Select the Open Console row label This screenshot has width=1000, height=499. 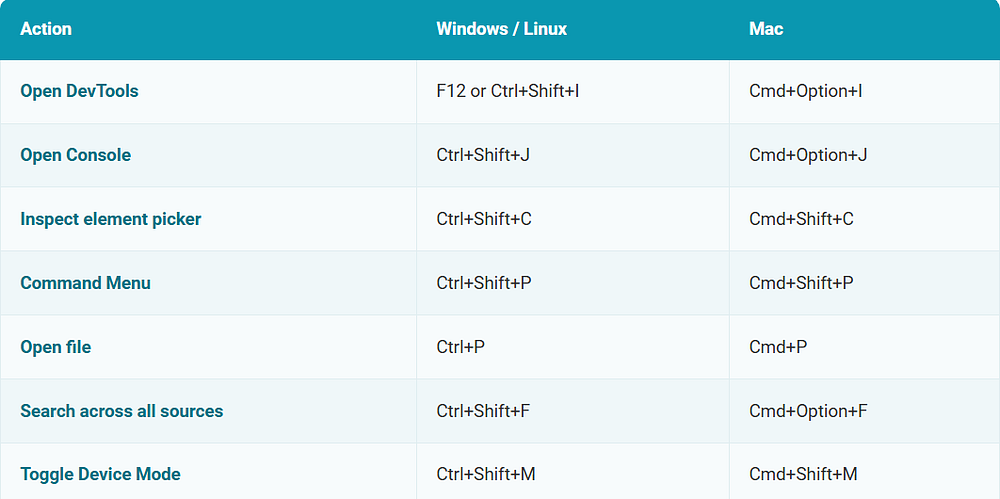(75, 155)
